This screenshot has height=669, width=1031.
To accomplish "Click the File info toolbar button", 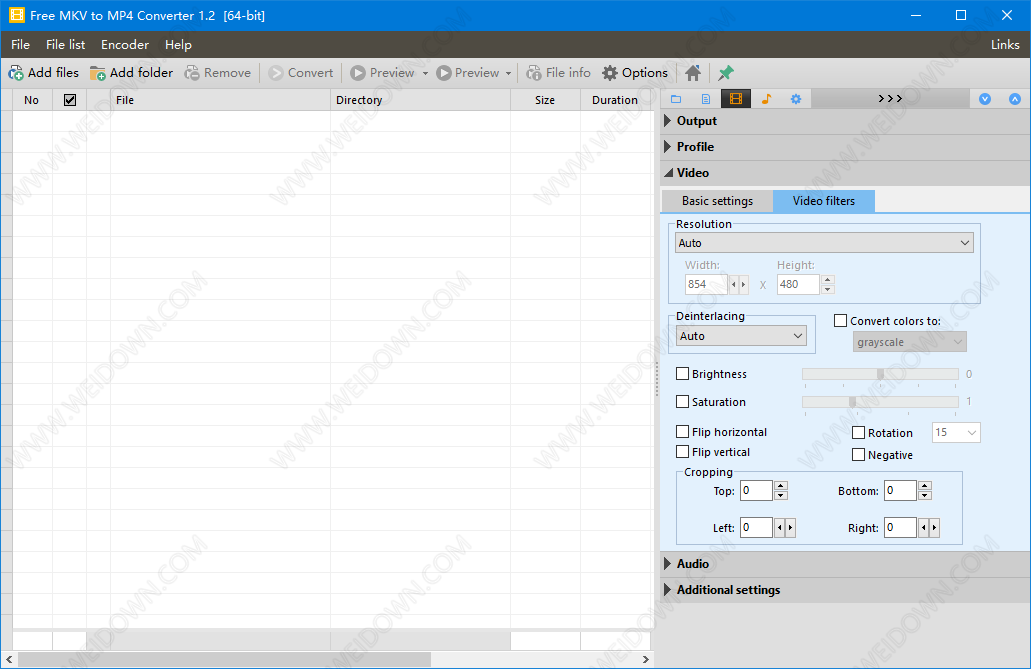I will pos(559,73).
